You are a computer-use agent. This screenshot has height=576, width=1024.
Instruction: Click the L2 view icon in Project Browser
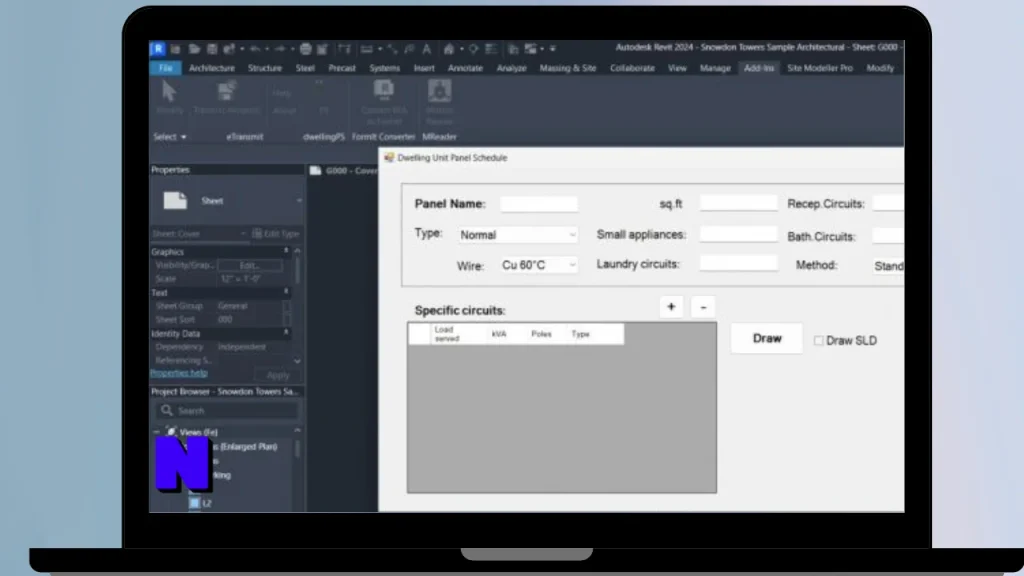point(195,503)
